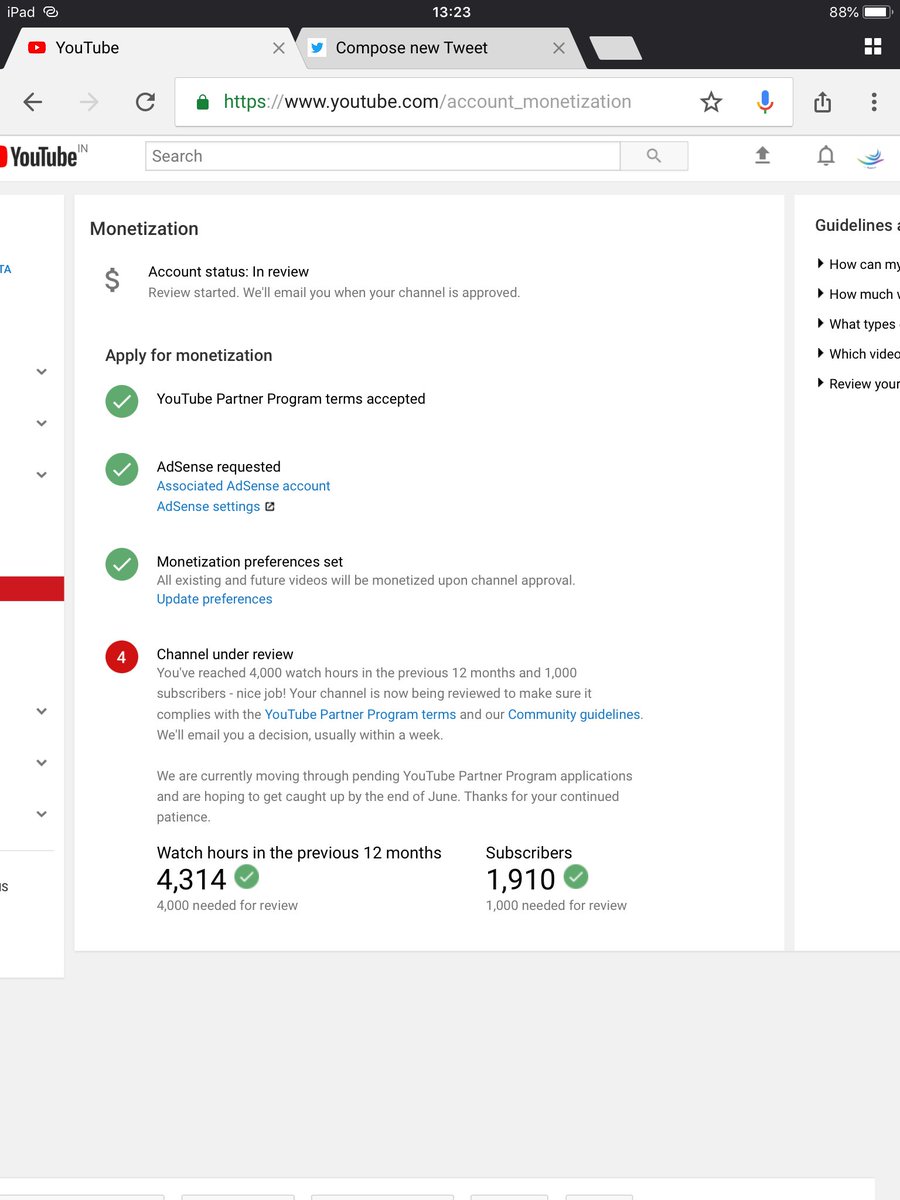
Task: Start voice search with the microphone icon
Action: tap(765, 102)
